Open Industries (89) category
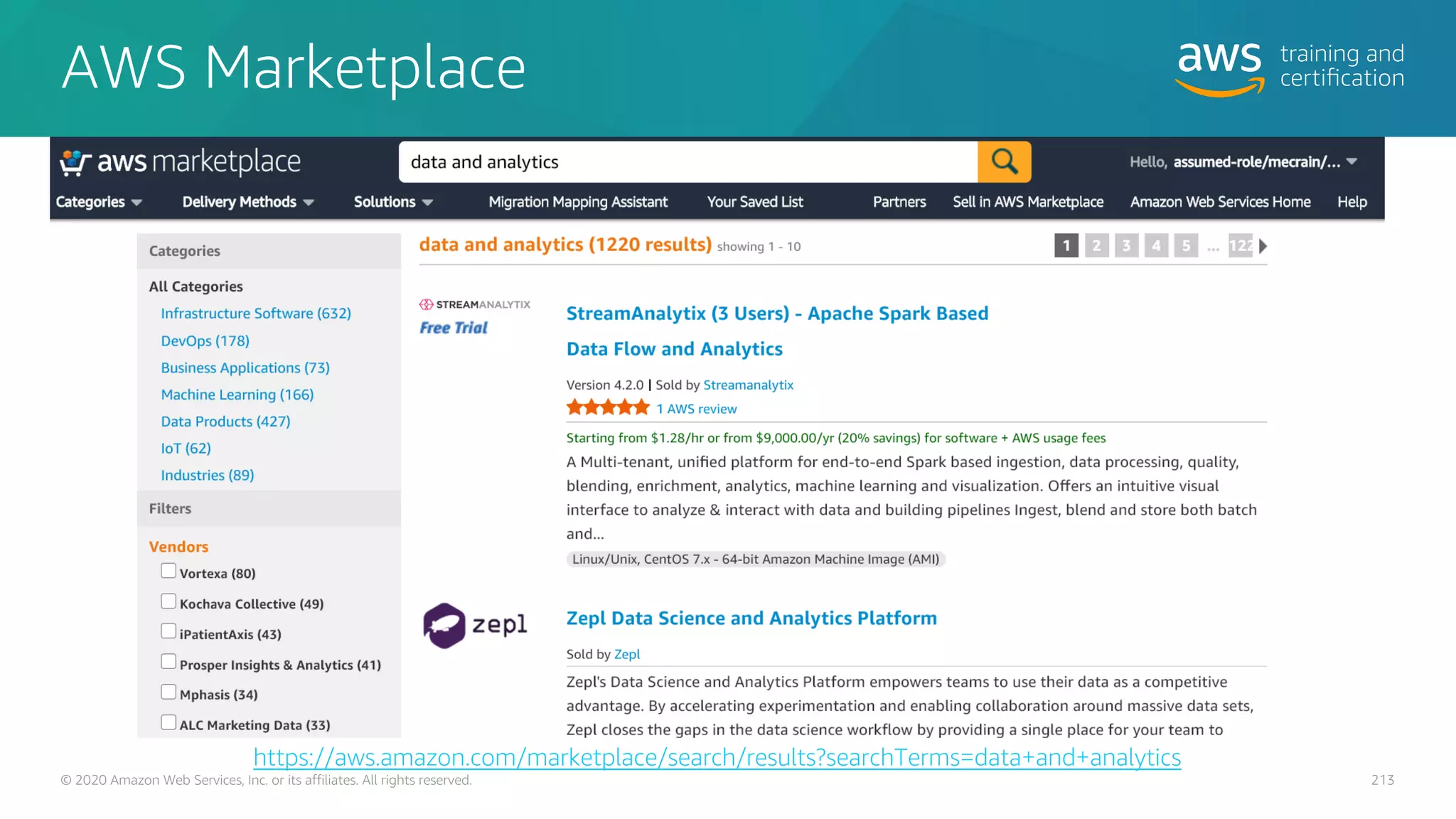Screen dimensions: 1456x819 (207, 475)
